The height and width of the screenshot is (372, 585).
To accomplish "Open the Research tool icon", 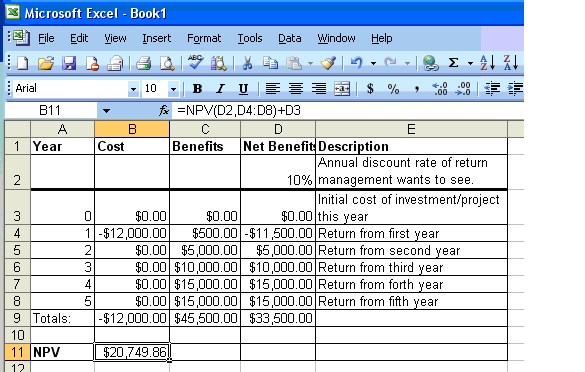I will tap(219, 63).
